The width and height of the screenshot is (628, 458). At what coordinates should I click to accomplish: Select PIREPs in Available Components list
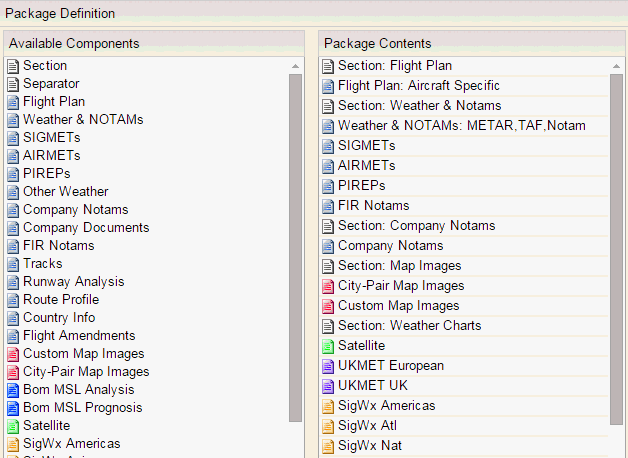(46, 173)
